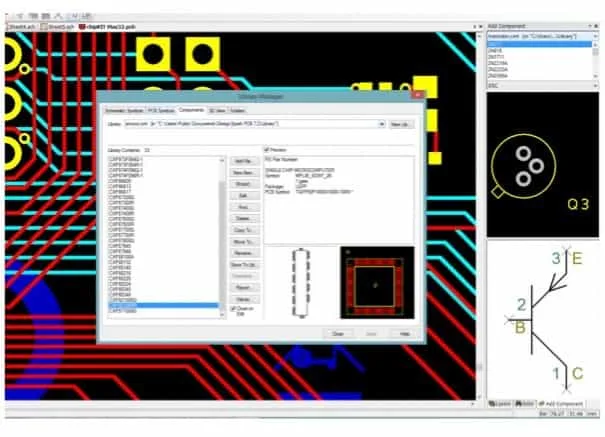Toggle the Zoom on Edit checkbox
The image size is (605, 437).
(234, 311)
